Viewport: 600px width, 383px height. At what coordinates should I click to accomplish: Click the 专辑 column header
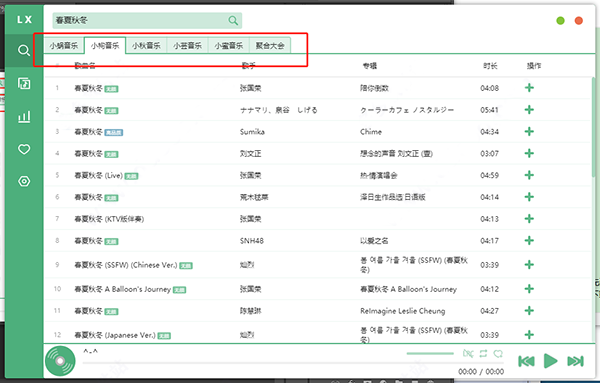tap(370, 66)
